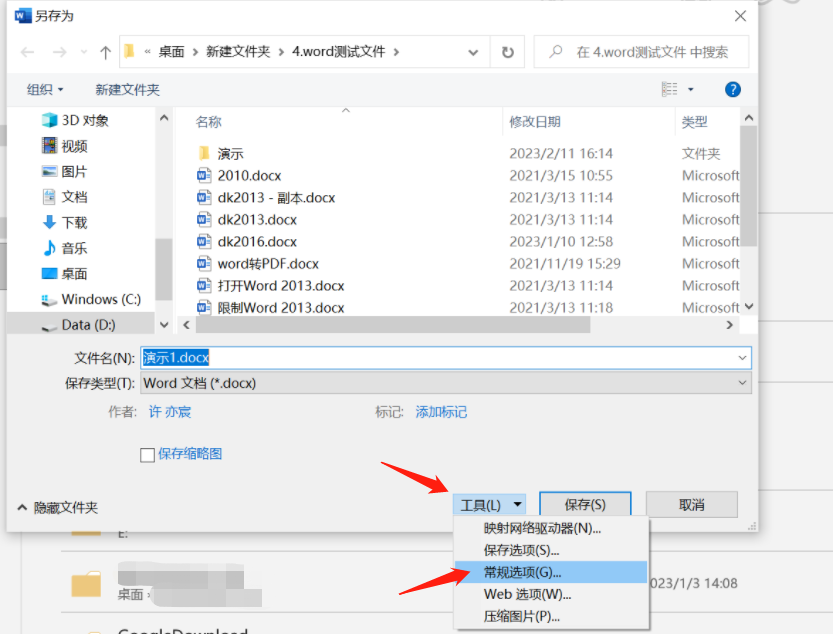Click the 保存(S) button
The width and height of the screenshot is (833, 634).
pyautogui.click(x=585, y=504)
